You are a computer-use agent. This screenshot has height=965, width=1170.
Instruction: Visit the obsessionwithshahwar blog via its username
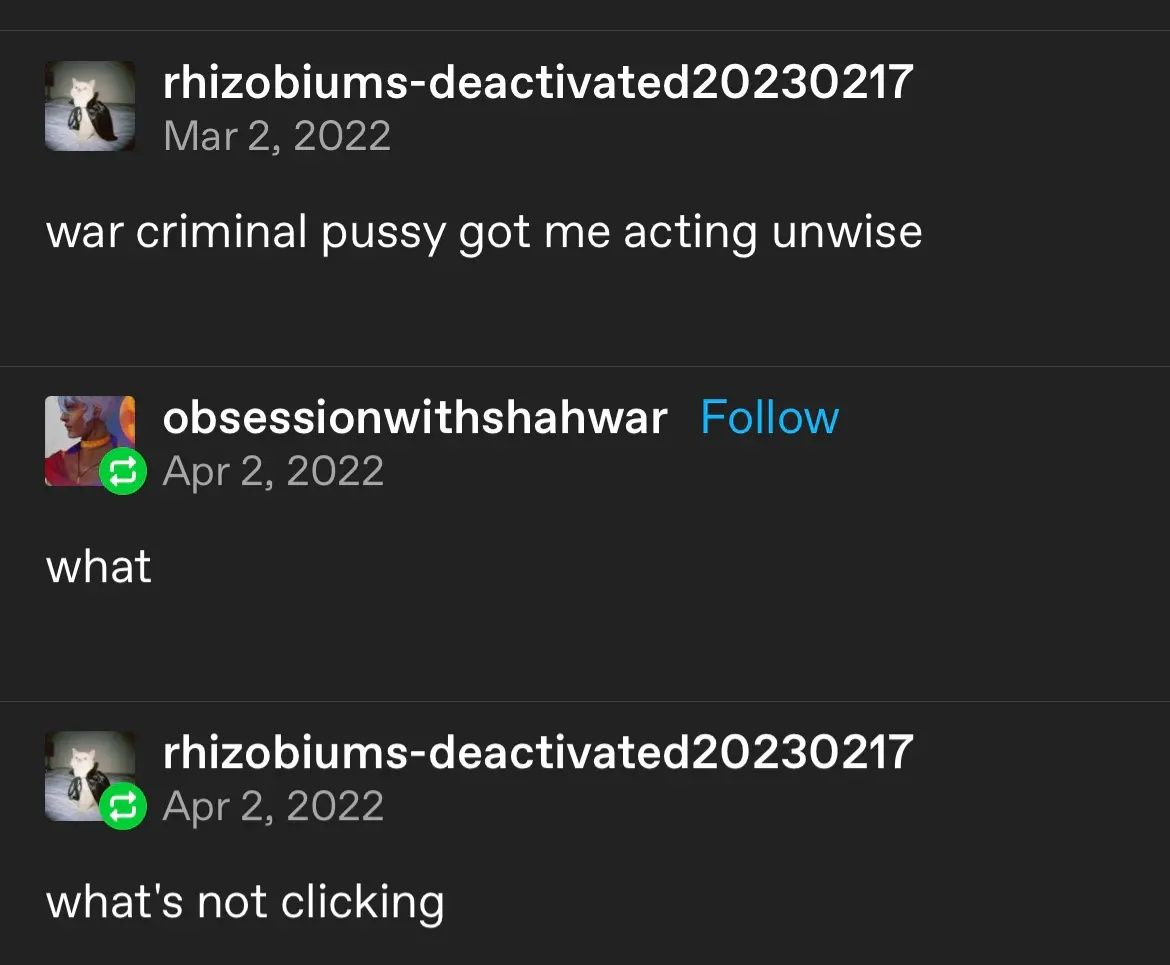tap(415, 417)
